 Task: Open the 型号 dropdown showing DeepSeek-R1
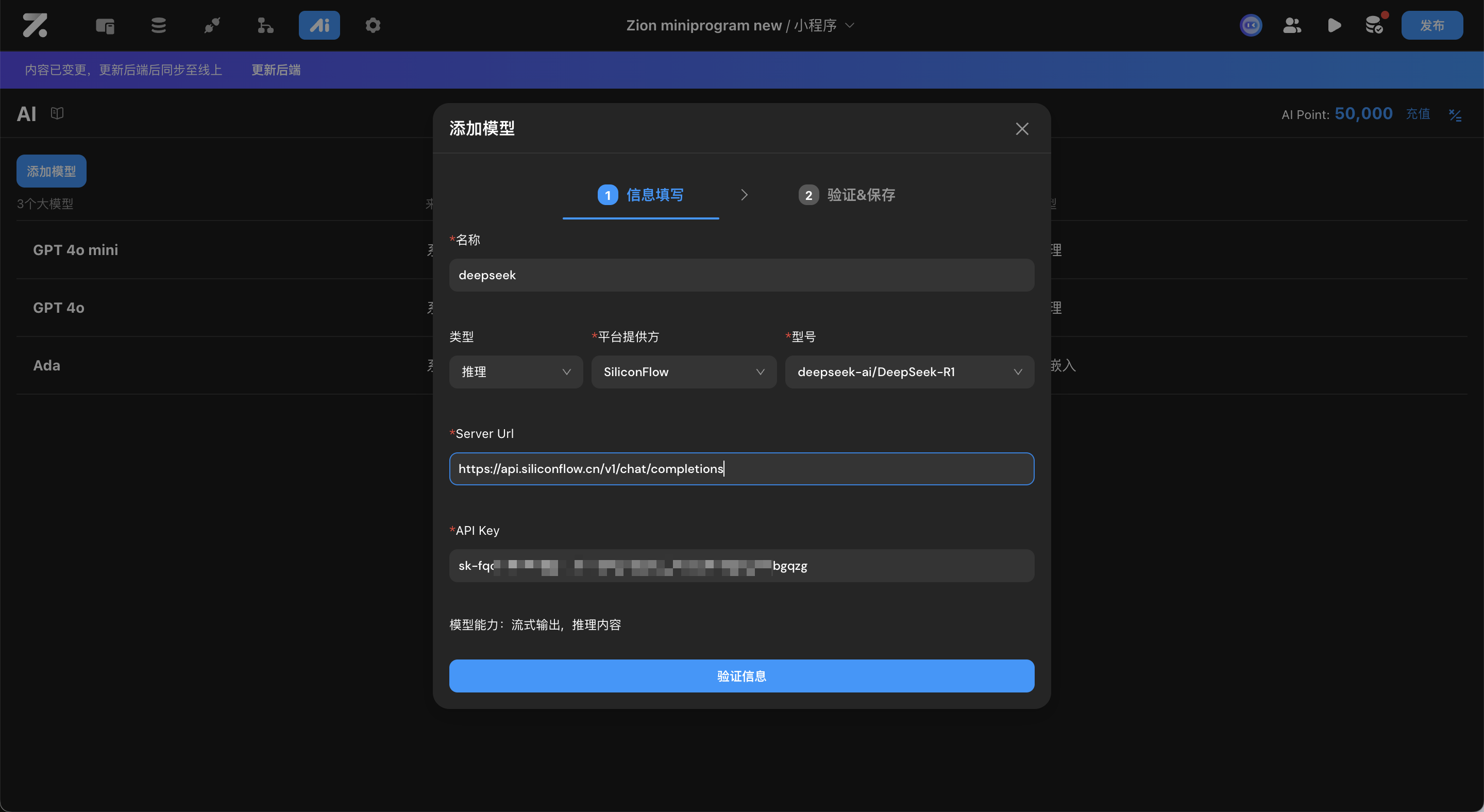tap(909, 372)
